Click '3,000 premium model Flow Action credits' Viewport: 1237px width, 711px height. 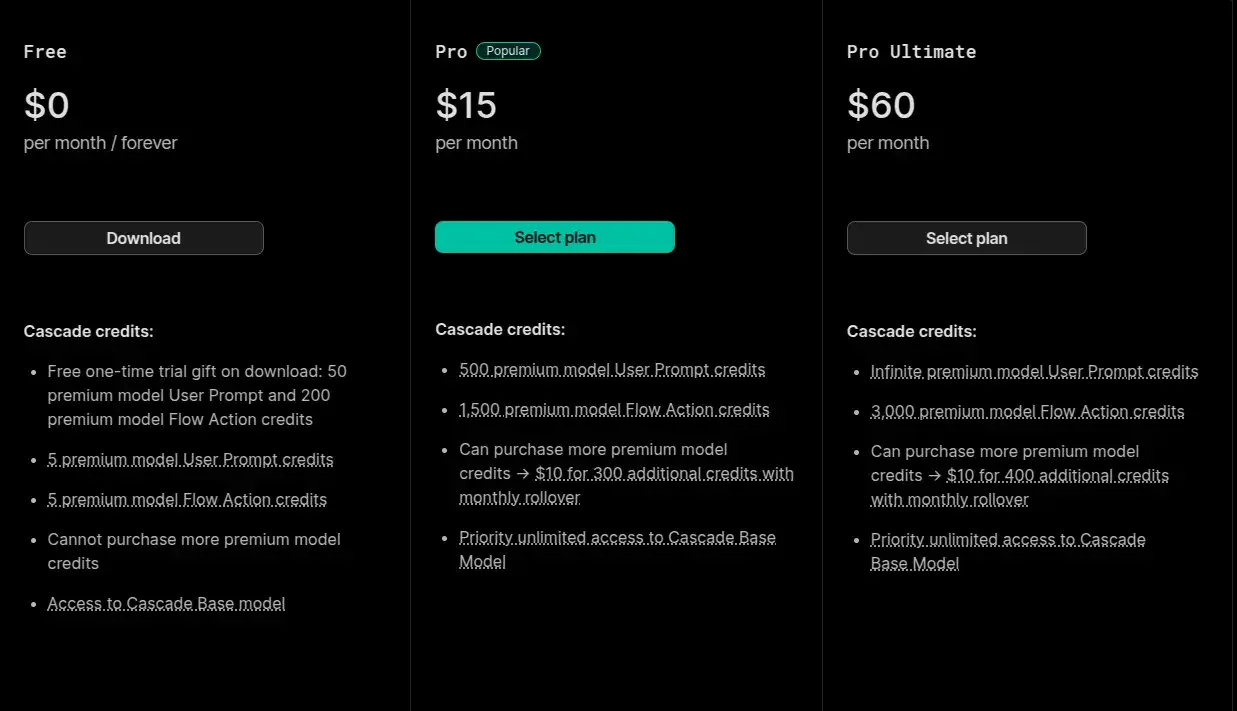coord(1027,412)
